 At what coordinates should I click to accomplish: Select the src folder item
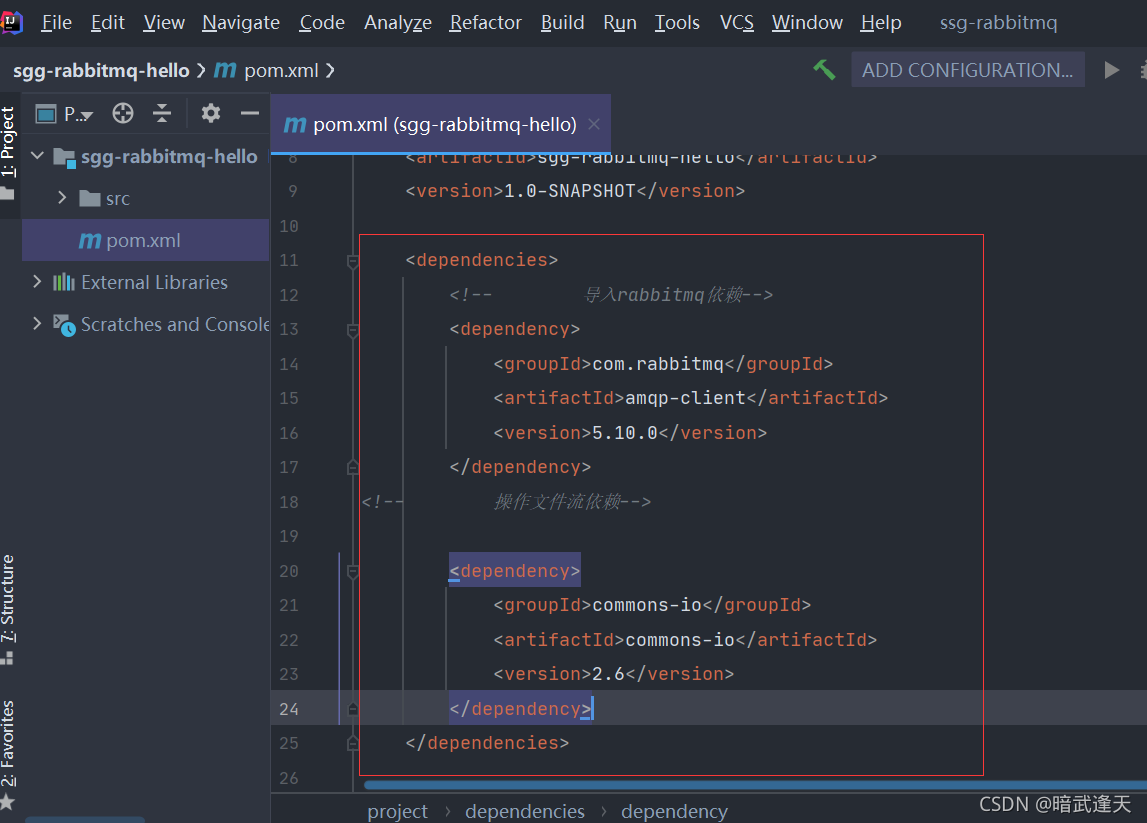118,198
